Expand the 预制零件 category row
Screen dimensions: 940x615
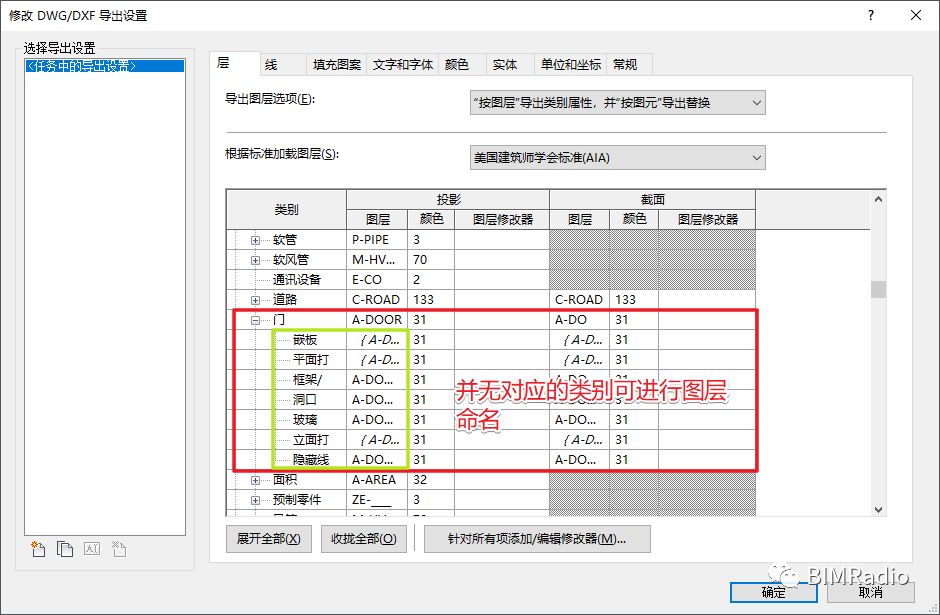255,500
